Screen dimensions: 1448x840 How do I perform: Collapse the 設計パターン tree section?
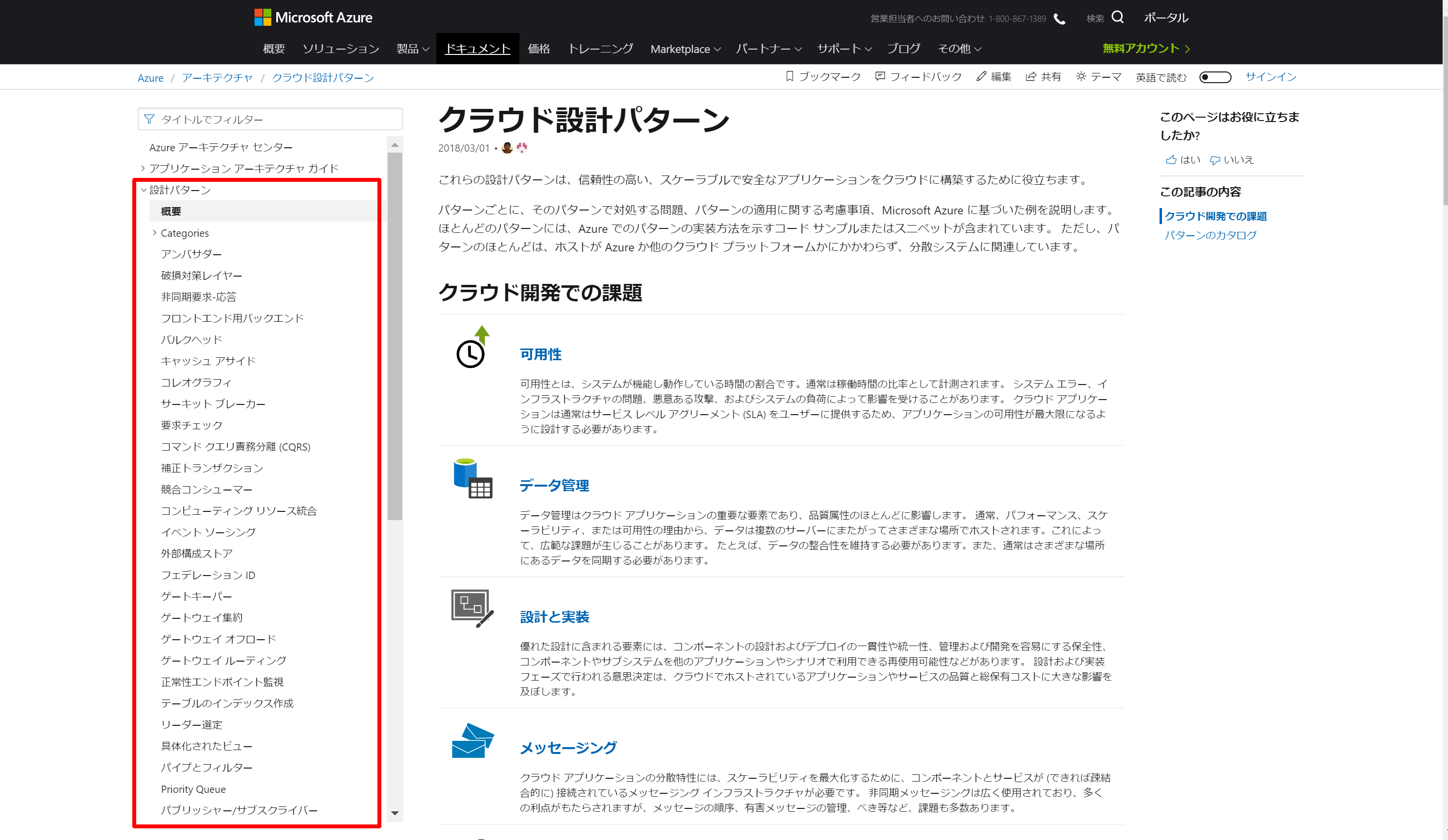click(x=143, y=190)
